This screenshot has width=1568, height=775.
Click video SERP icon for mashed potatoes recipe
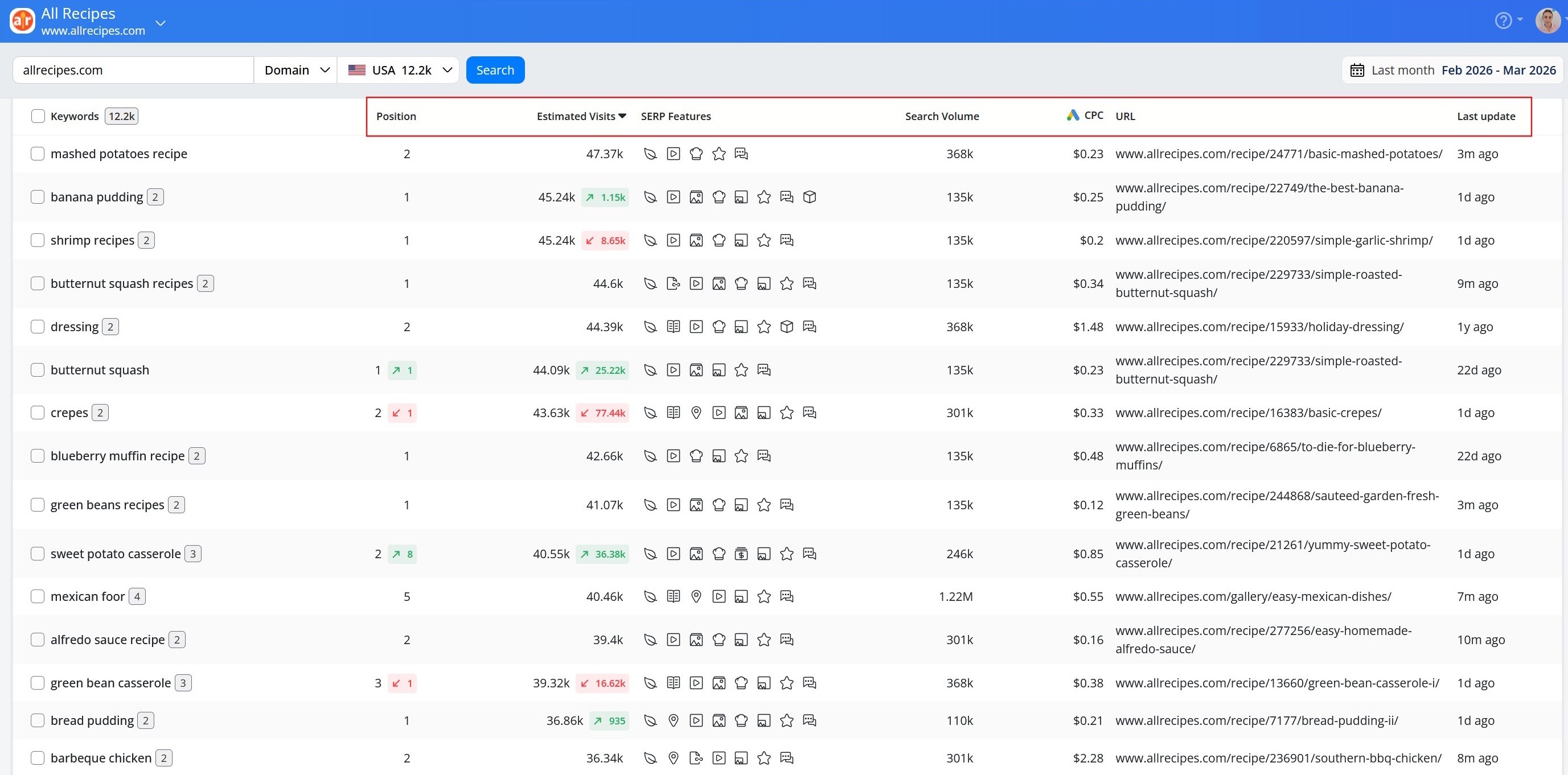[x=673, y=154]
